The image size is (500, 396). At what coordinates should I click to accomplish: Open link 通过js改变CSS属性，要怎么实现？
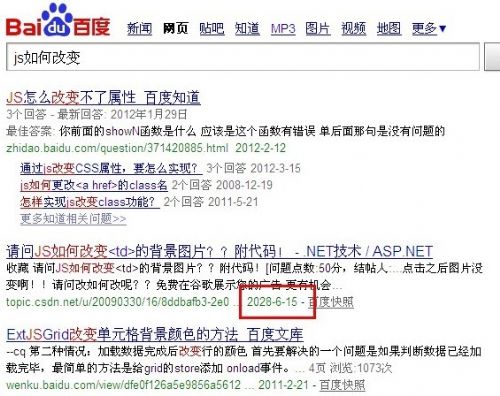click(x=111, y=168)
